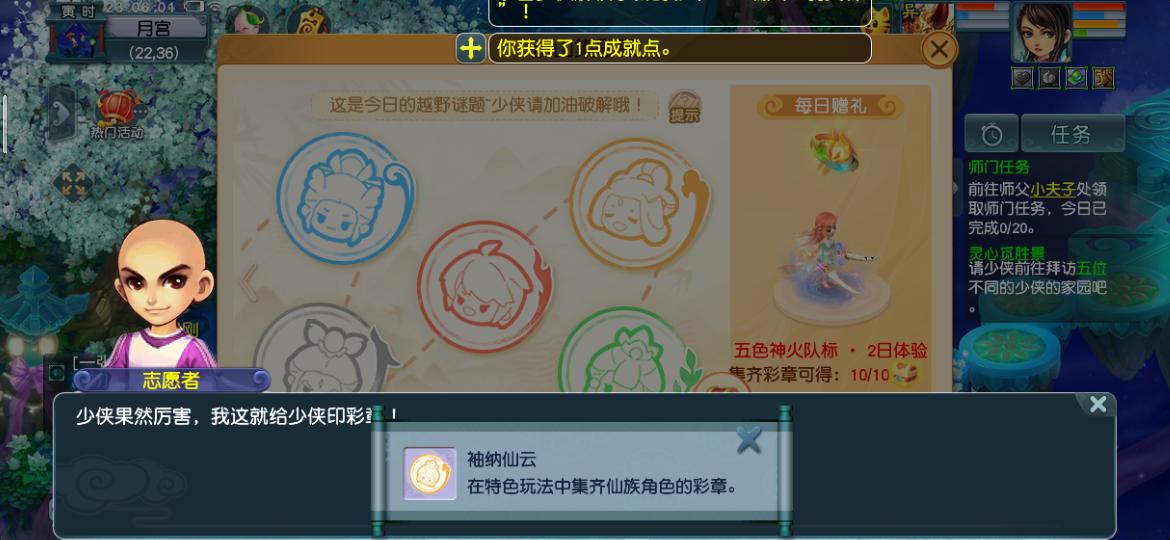Viewport: 1170px width, 540px height.
Task: Click the 提示 hint icon
Action: coord(684,107)
